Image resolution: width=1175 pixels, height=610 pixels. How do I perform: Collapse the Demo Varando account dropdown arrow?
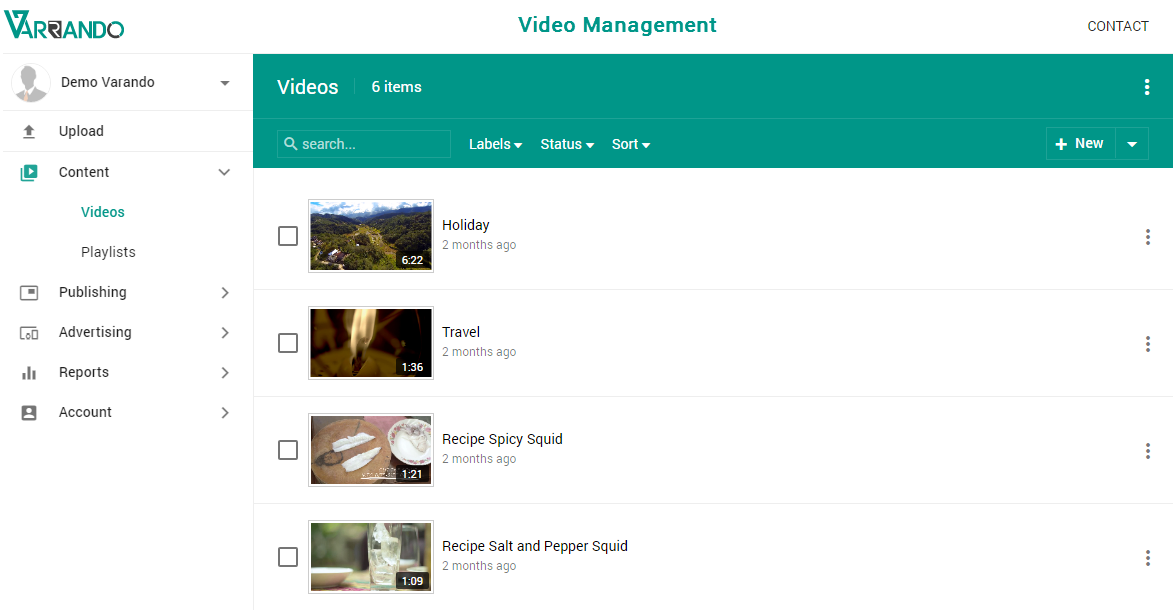pyautogui.click(x=224, y=83)
